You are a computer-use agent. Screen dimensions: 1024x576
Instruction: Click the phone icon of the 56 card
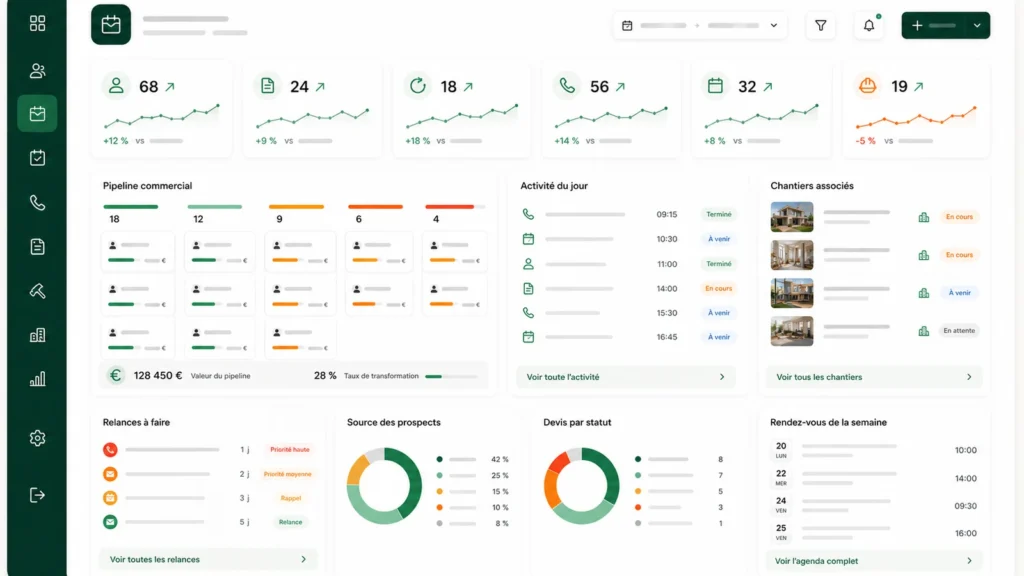567,86
